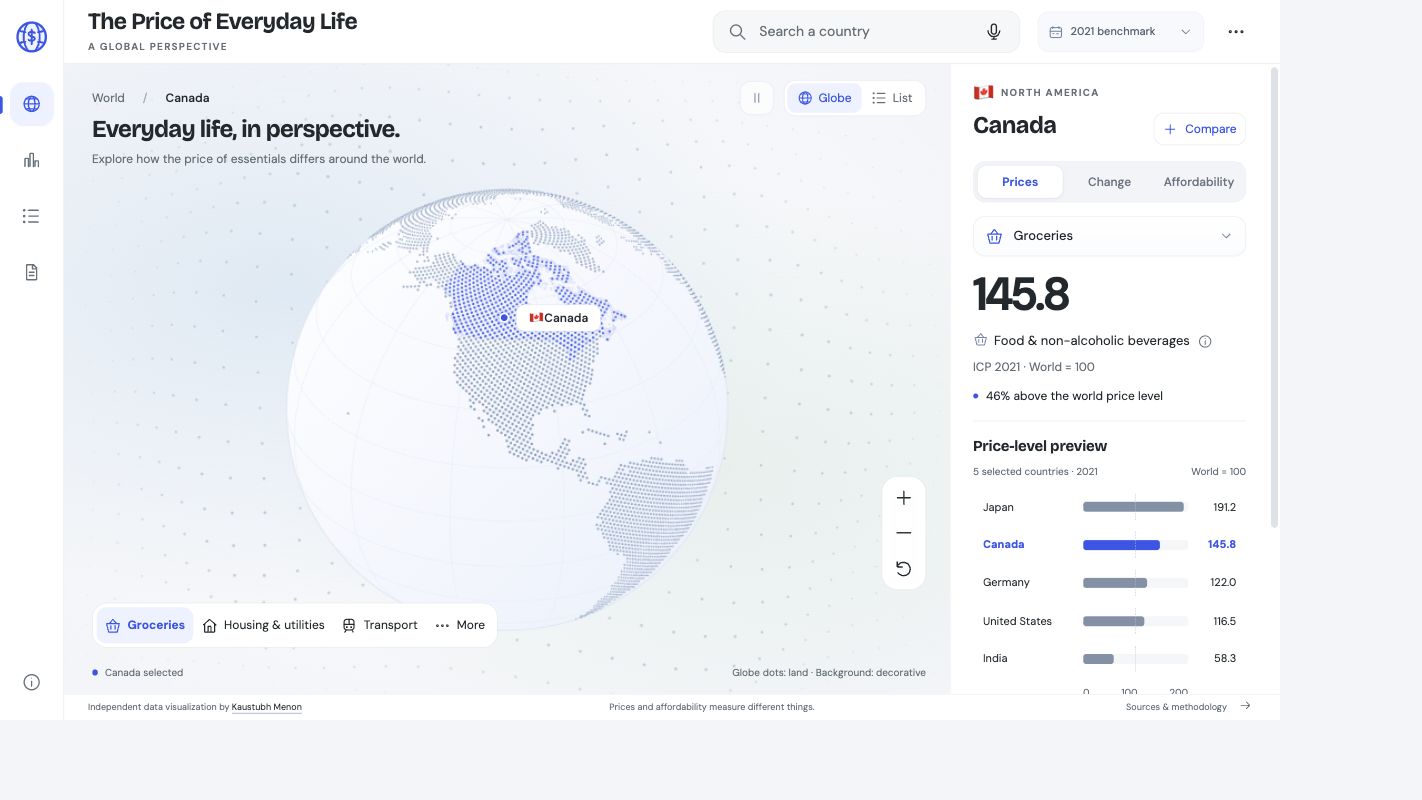
Task: Select Japan row in price preview
Action: [1109, 507]
